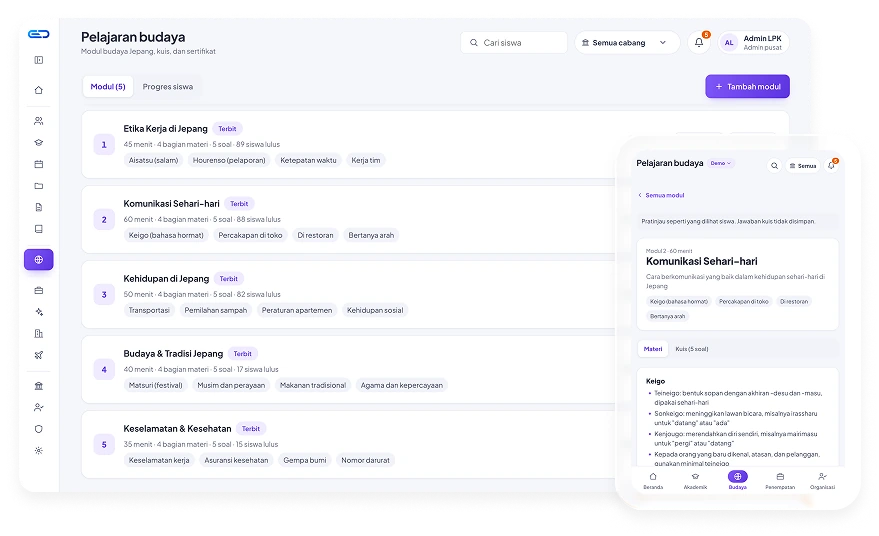
Task: Open the user-check sidebar icon
Action: click(x=39, y=408)
